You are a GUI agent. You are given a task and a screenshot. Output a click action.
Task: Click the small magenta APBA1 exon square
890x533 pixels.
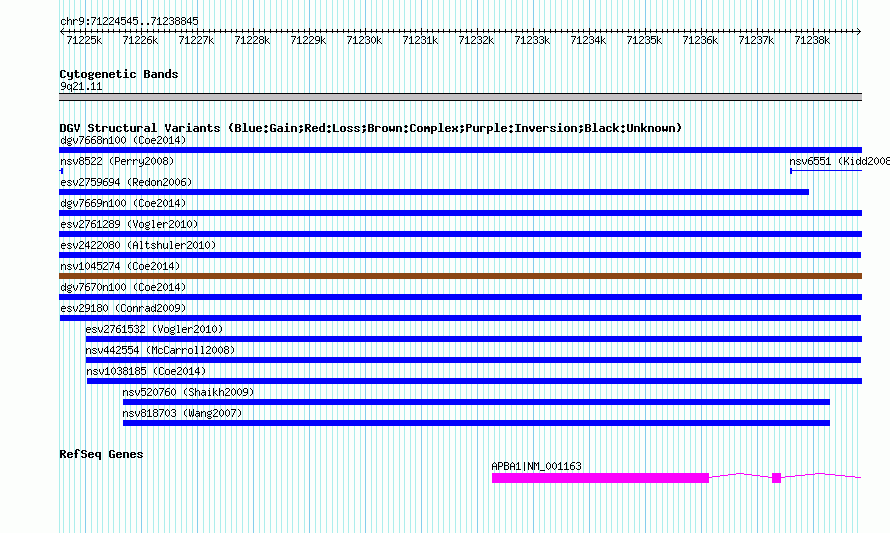(776, 478)
